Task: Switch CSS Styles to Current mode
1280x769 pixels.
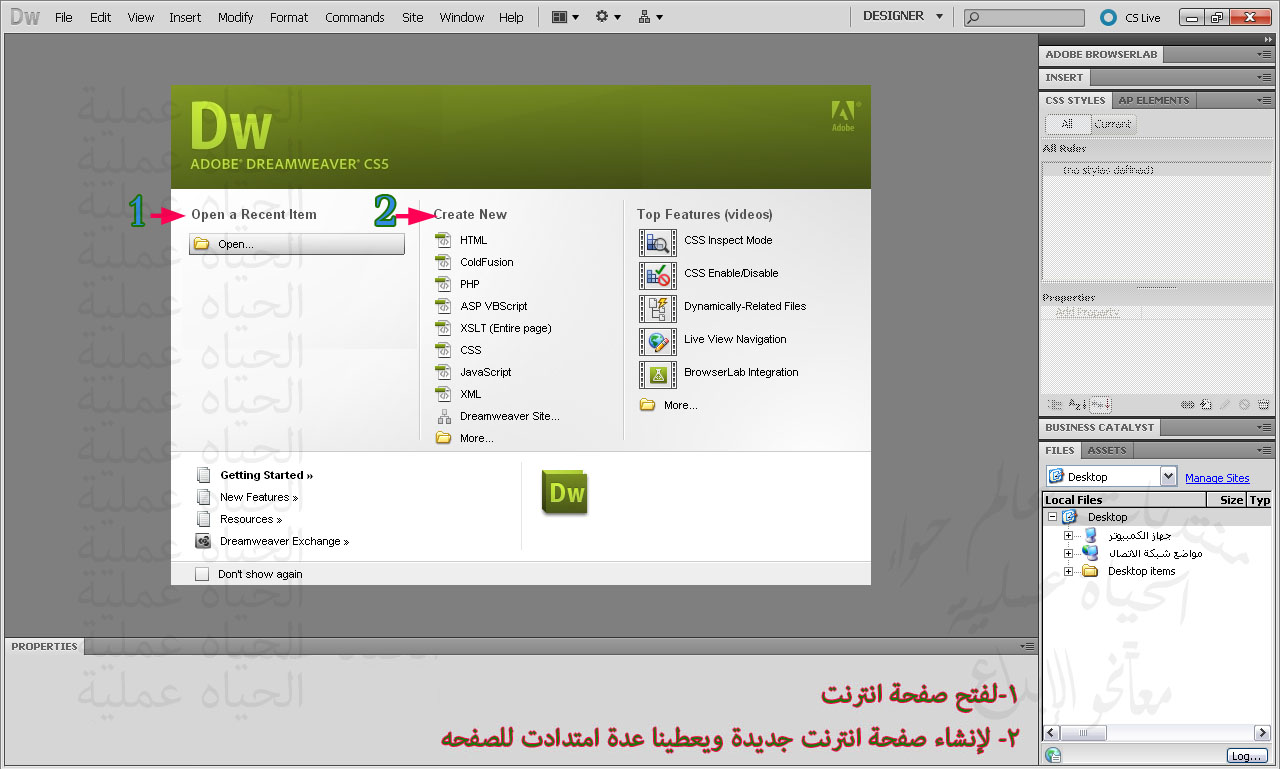Action: pyautogui.click(x=1112, y=124)
